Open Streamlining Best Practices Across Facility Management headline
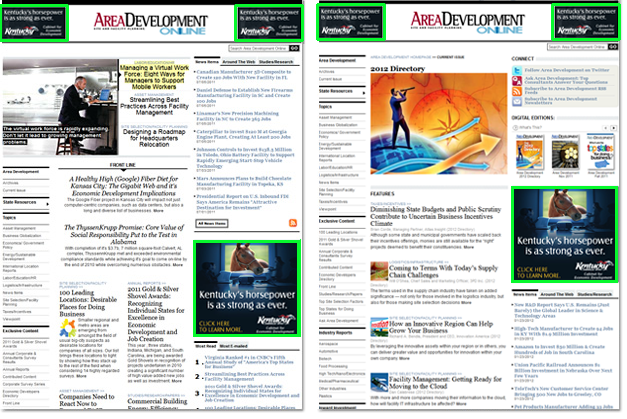This screenshot has width=627, height=419. pos(154,106)
